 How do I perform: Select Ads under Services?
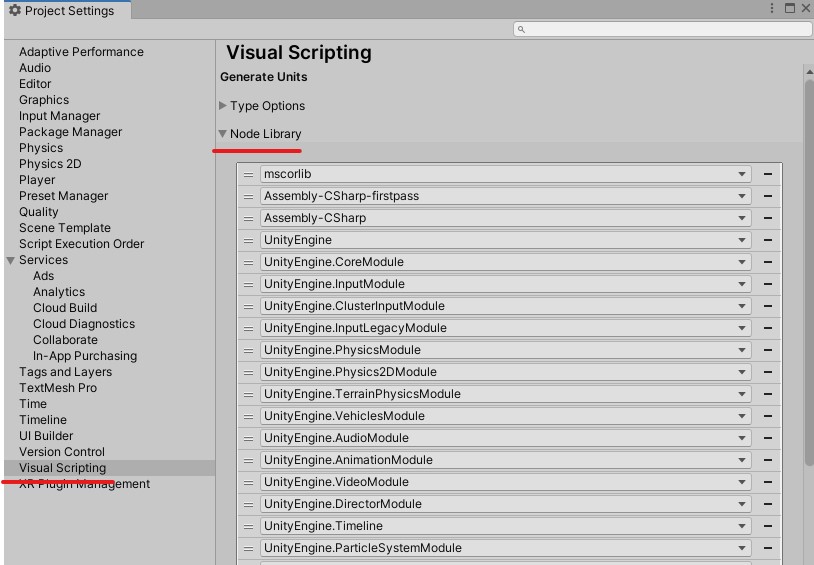[x=44, y=276]
